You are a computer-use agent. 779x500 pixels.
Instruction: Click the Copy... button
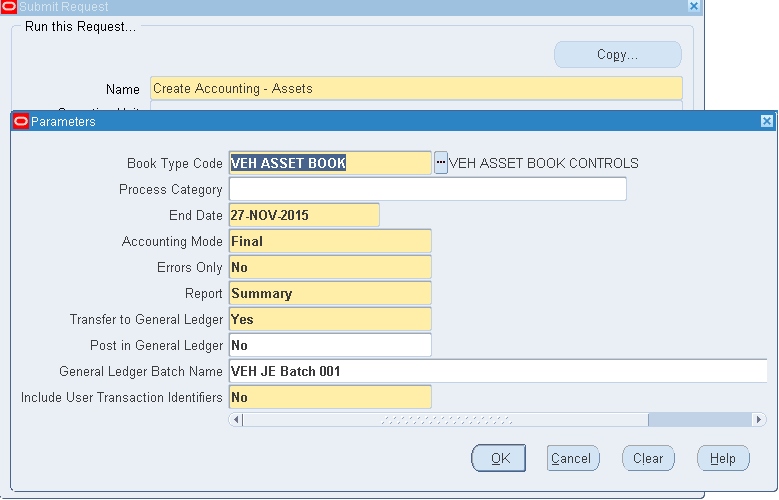point(617,55)
